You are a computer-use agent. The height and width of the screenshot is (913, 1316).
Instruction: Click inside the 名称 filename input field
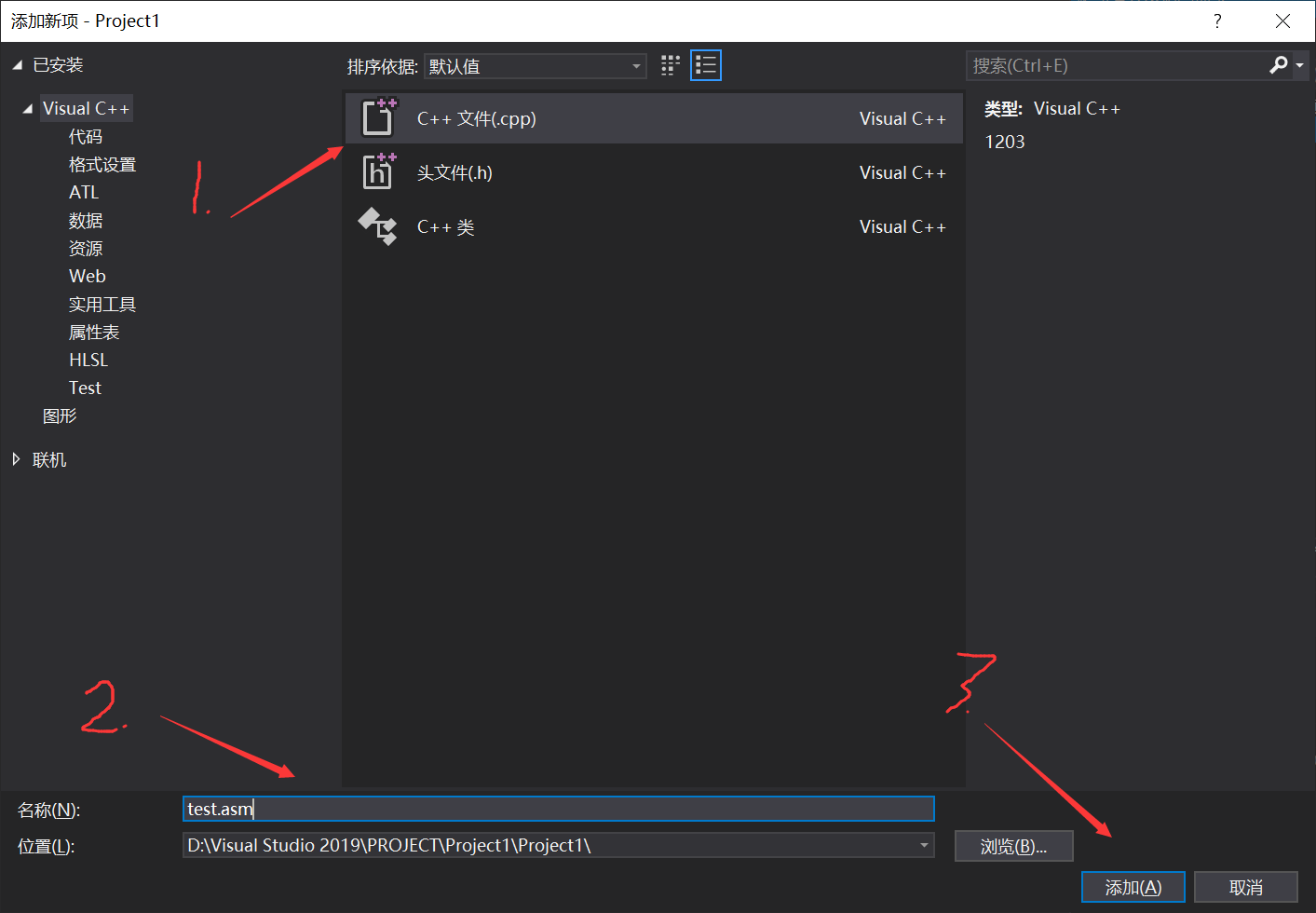(559, 809)
